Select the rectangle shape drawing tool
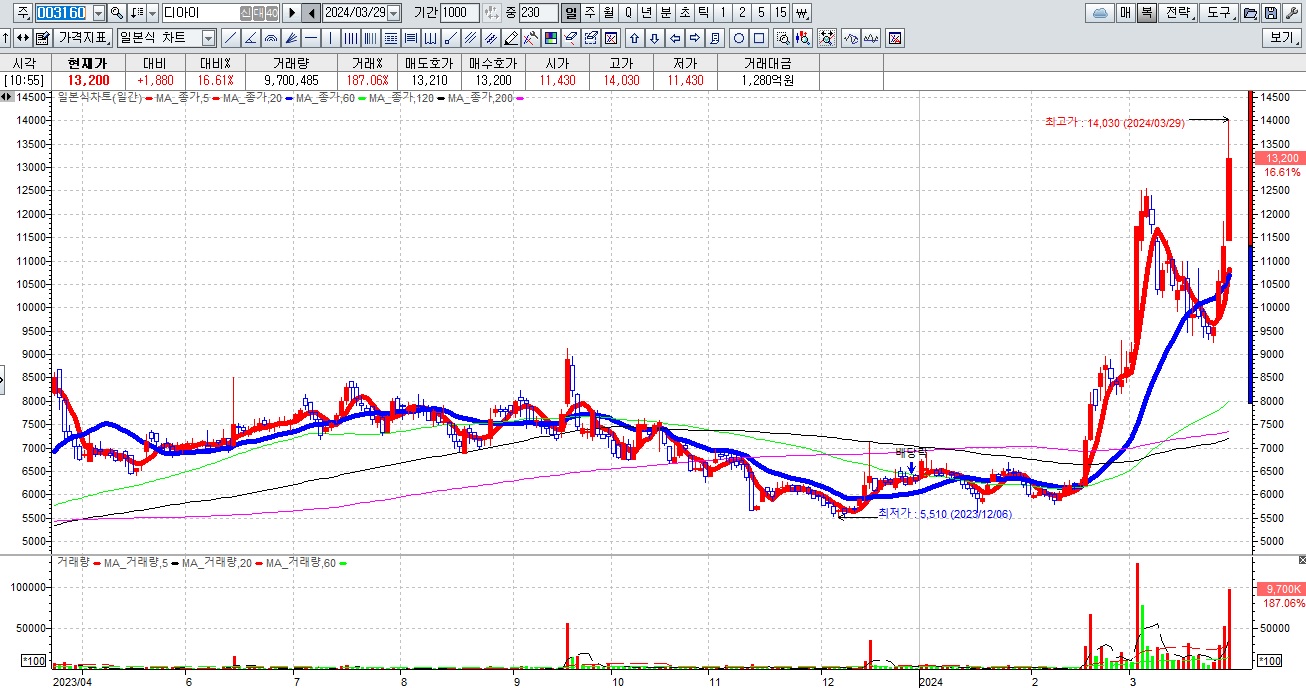The width and height of the screenshot is (1306, 688). (759, 38)
